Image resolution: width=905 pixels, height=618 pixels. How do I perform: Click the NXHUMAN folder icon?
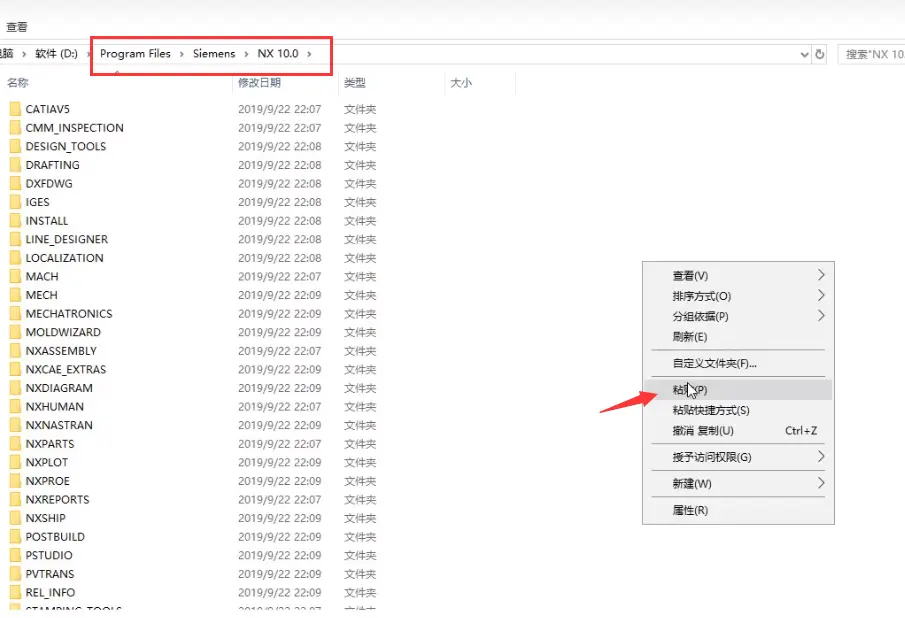[16, 406]
